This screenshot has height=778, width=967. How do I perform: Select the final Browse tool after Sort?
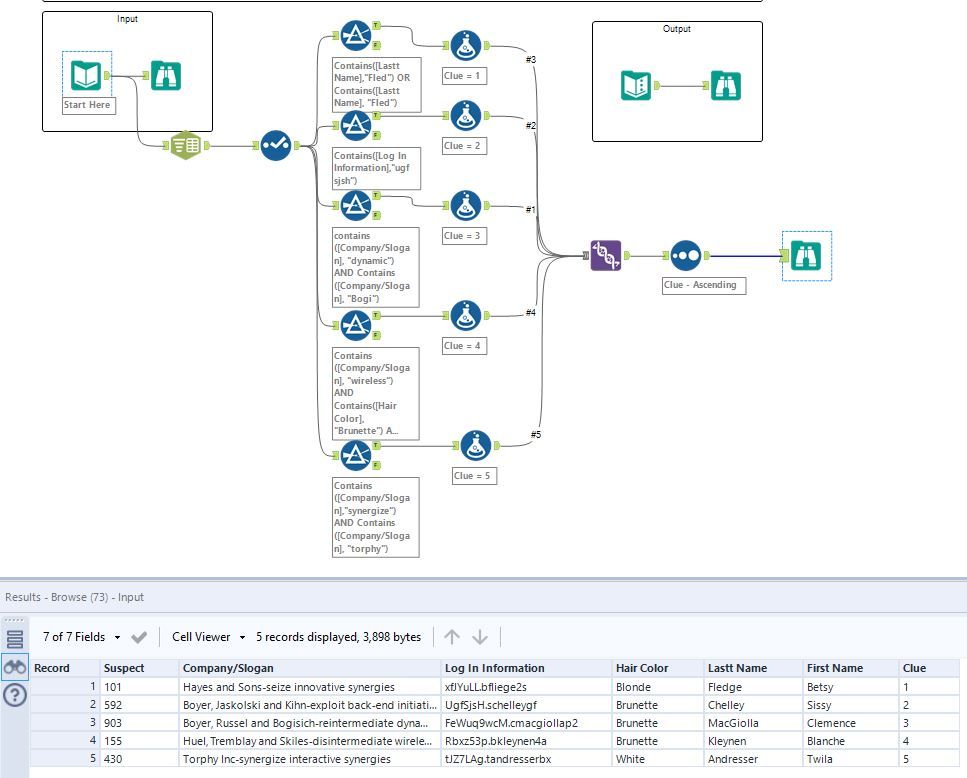click(806, 256)
